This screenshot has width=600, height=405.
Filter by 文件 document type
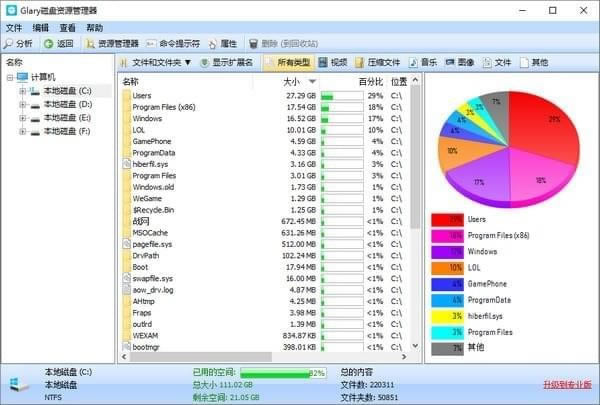tap(497, 62)
